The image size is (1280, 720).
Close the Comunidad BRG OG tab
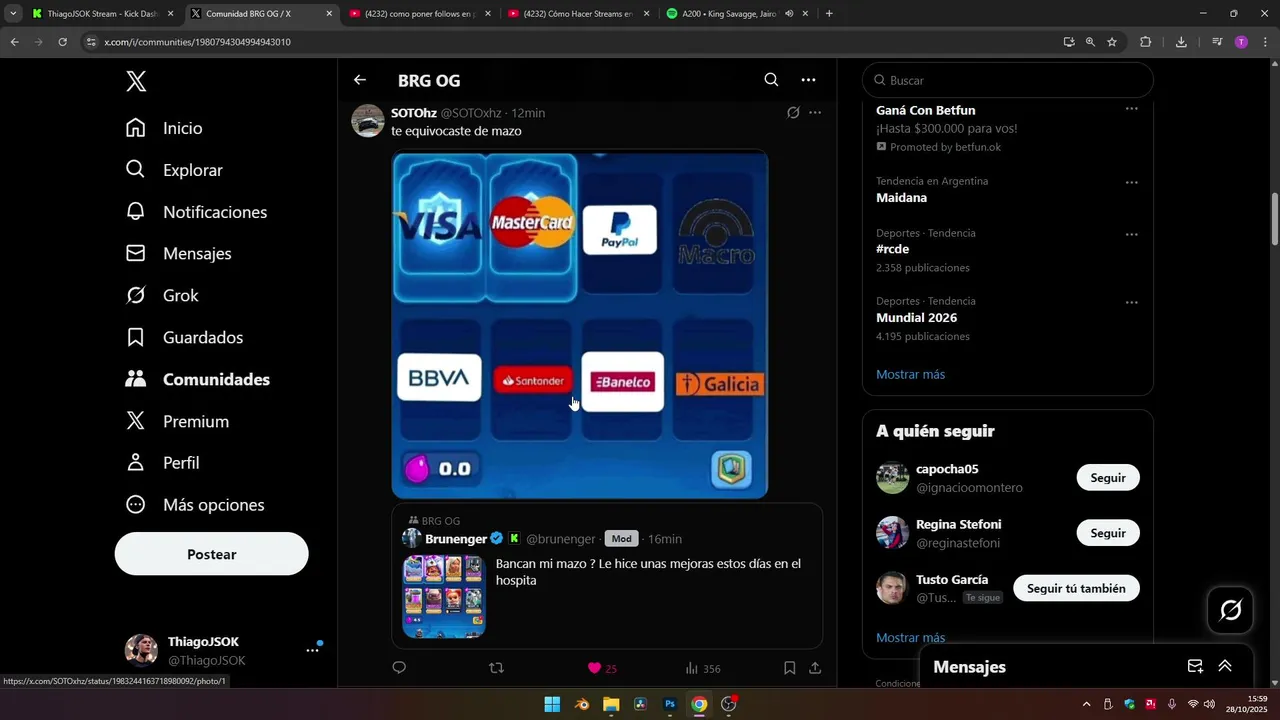330,14
